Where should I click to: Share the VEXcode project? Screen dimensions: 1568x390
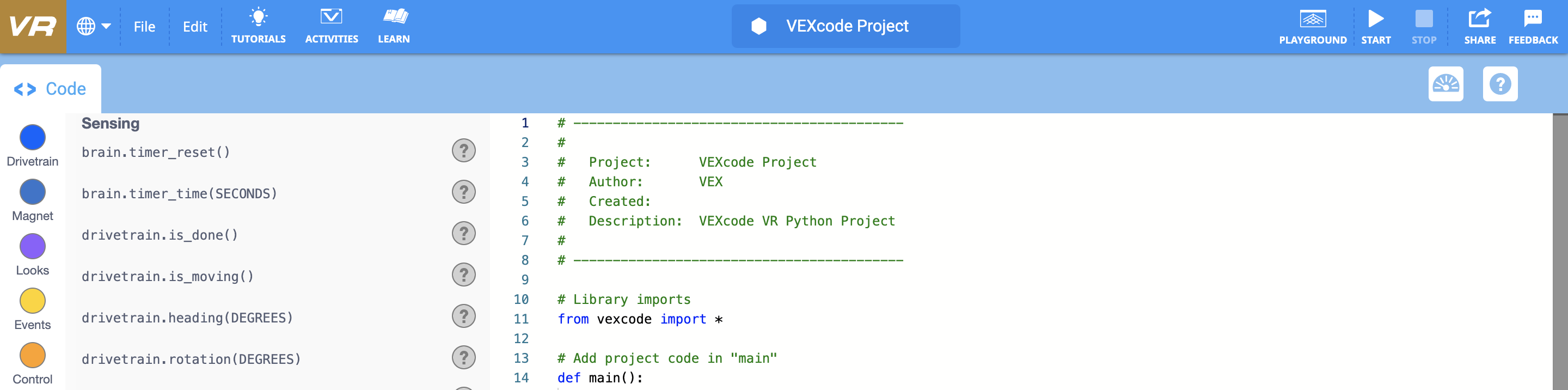1480,25
